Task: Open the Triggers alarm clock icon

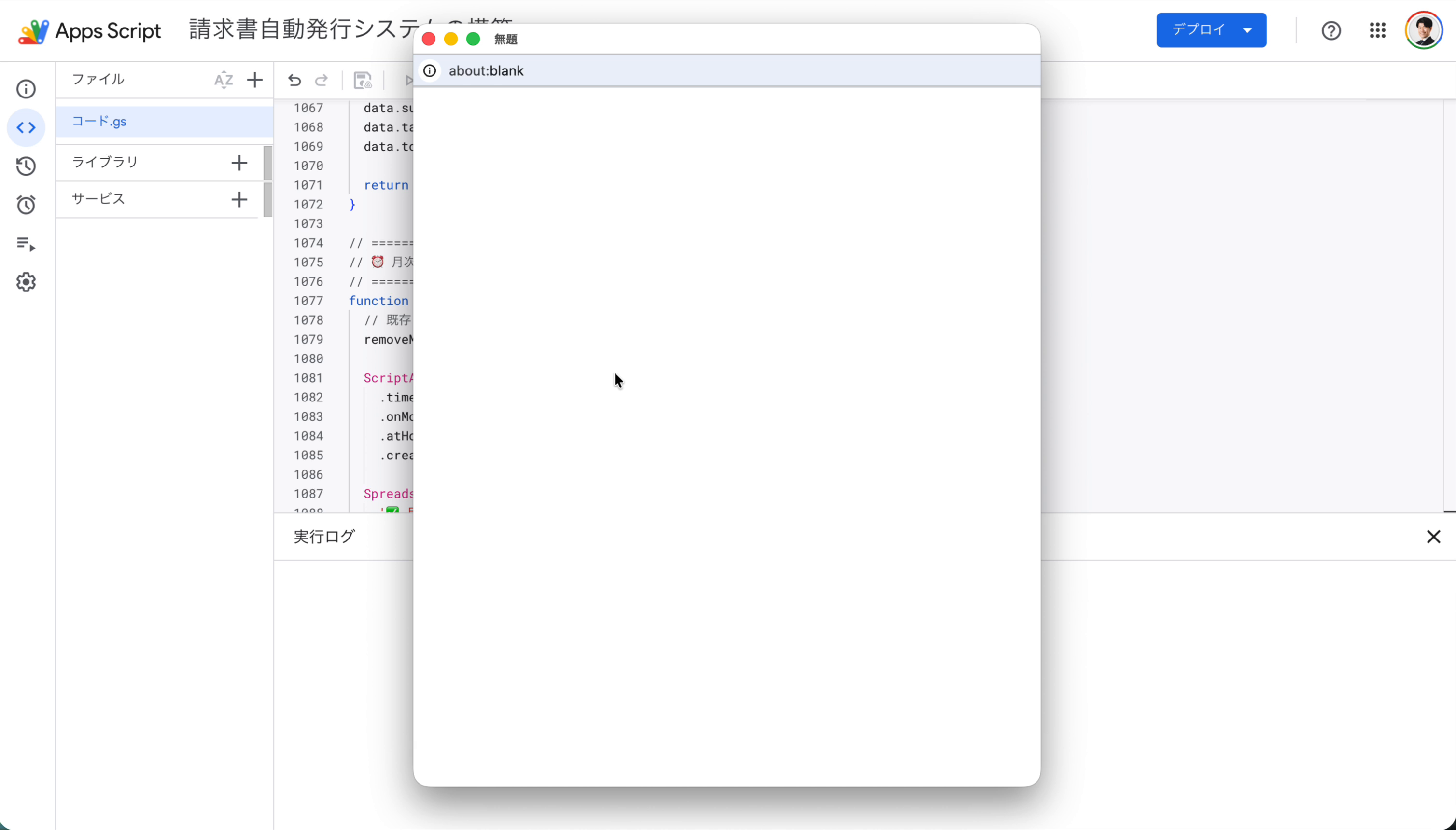Action: (x=26, y=205)
